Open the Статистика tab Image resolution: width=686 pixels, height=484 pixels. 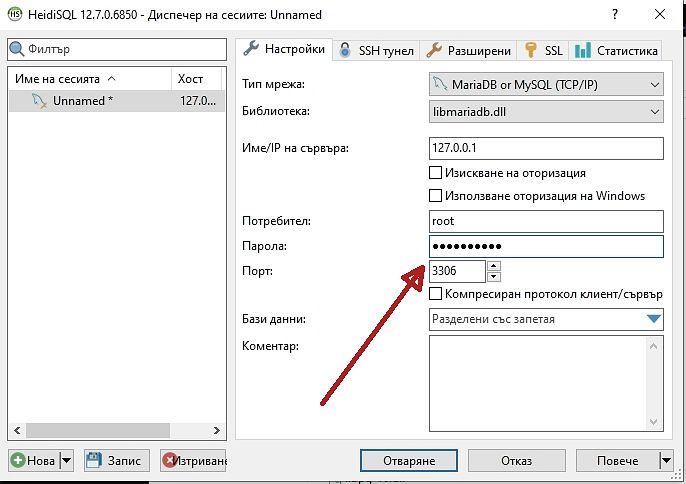click(x=615, y=51)
